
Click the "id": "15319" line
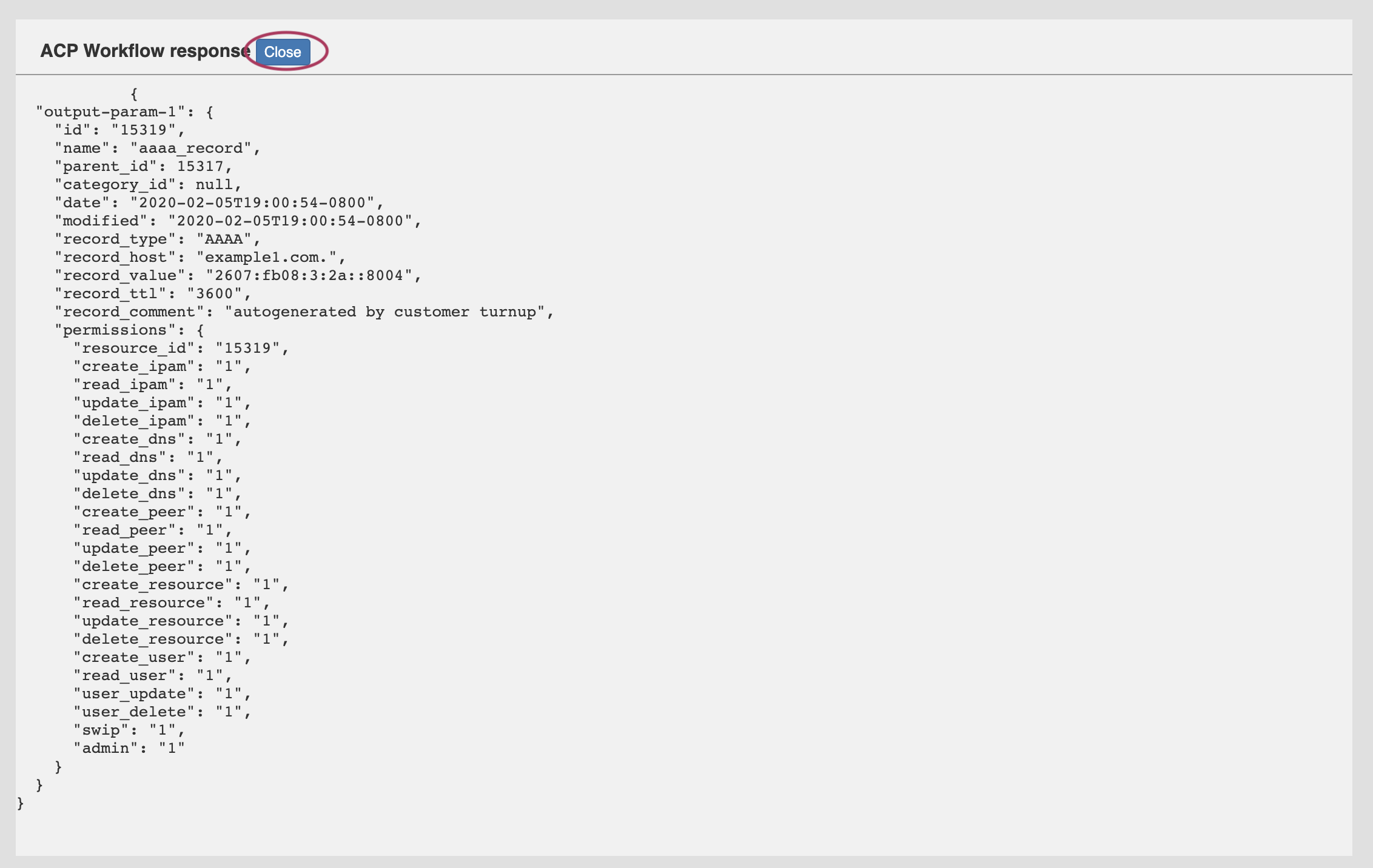(119, 130)
